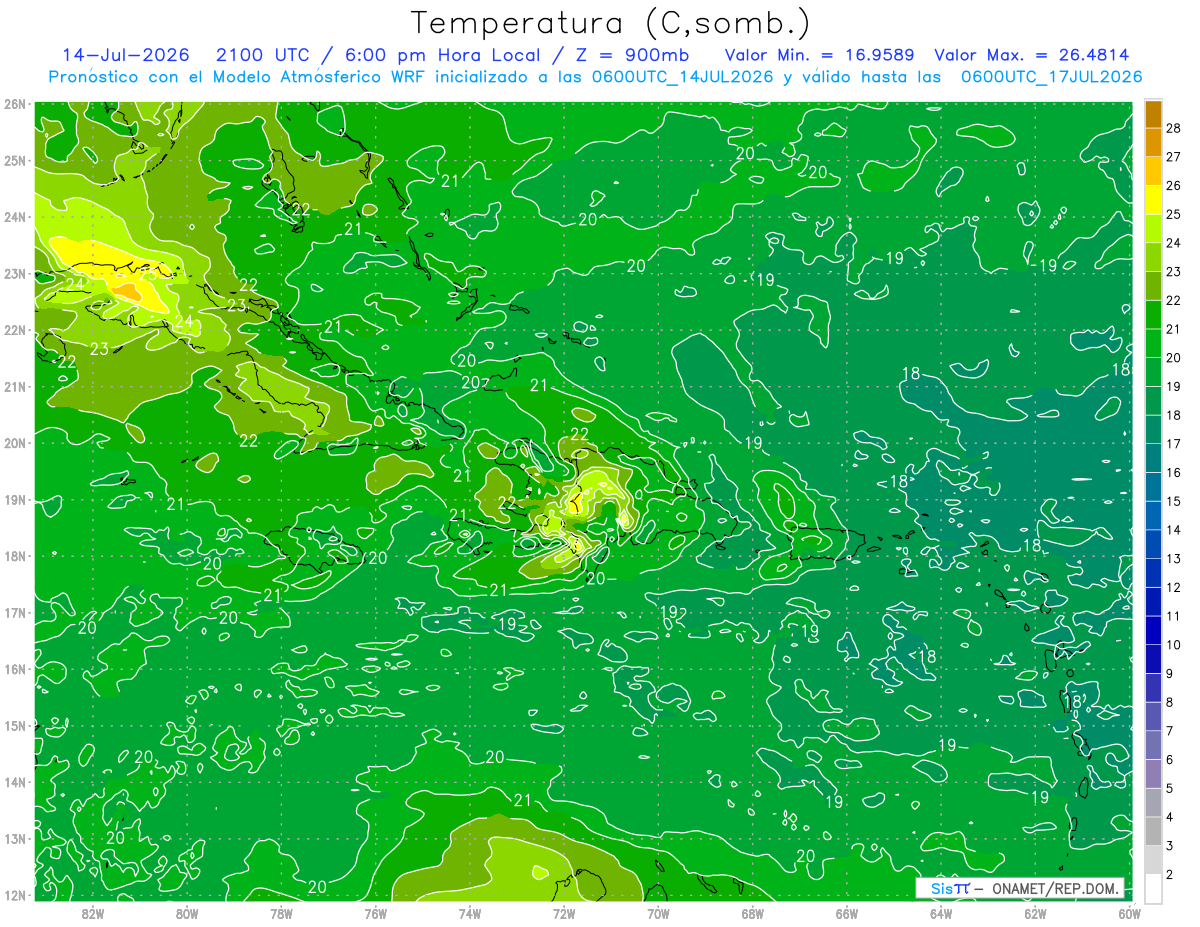Viewport: 1200px width, 927px height.
Task: Click the 26N latitude axis label
Action: (x=14, y=104)
